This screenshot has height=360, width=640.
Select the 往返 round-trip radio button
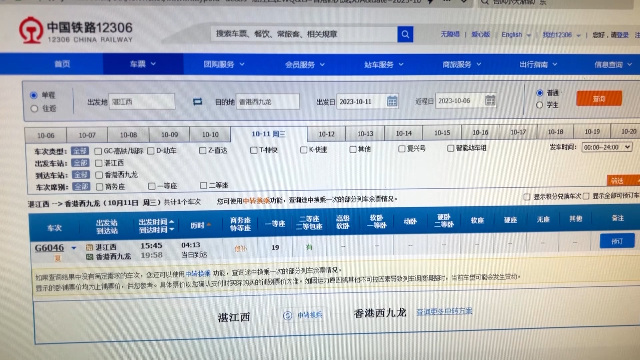coord(34,109)
